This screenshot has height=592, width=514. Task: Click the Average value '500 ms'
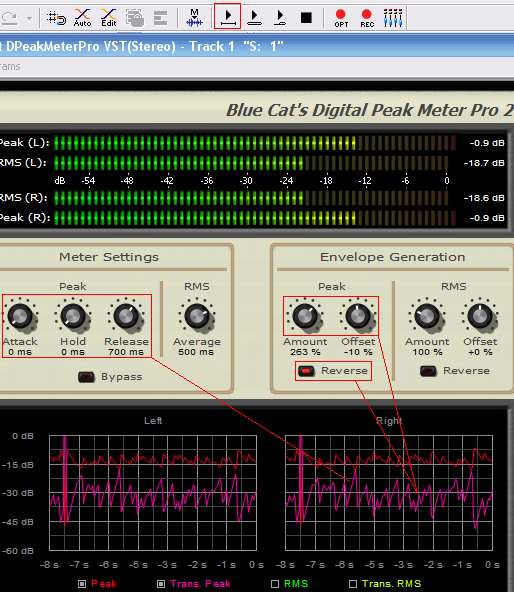pyautogui.click(x=196, y=352)
